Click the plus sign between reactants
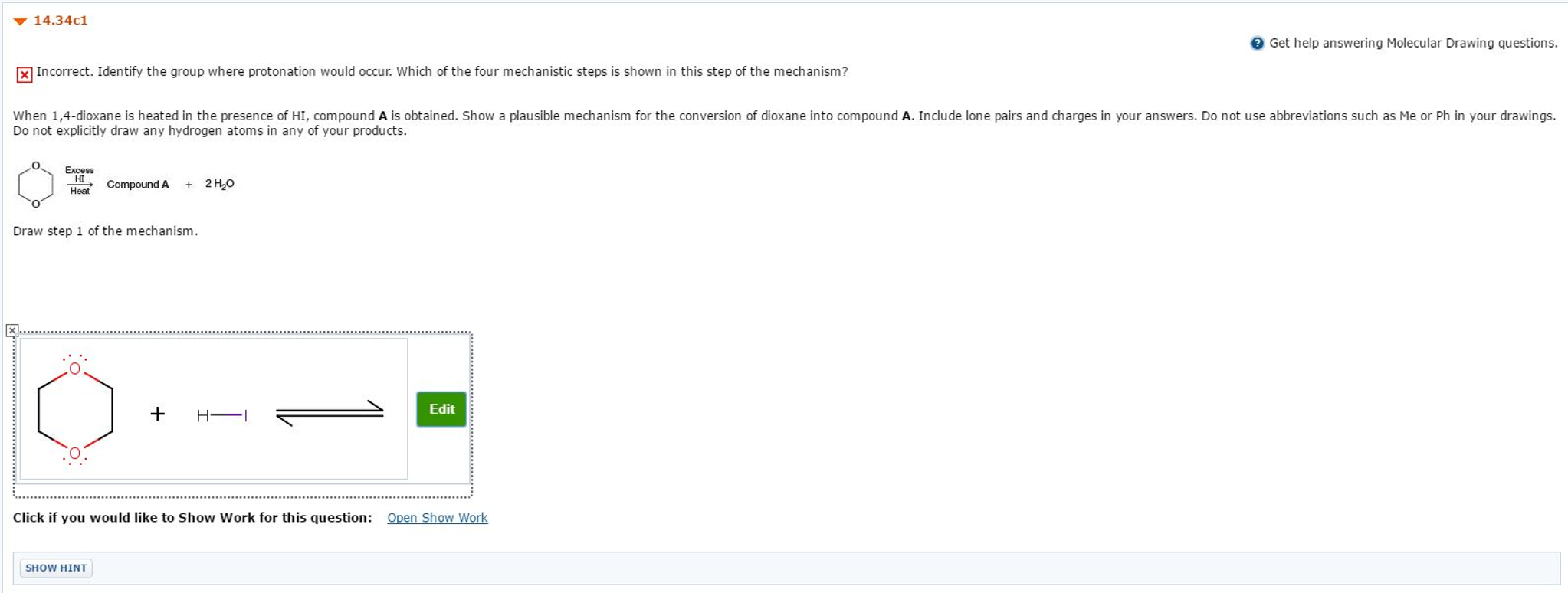 (x=157, y=414)
